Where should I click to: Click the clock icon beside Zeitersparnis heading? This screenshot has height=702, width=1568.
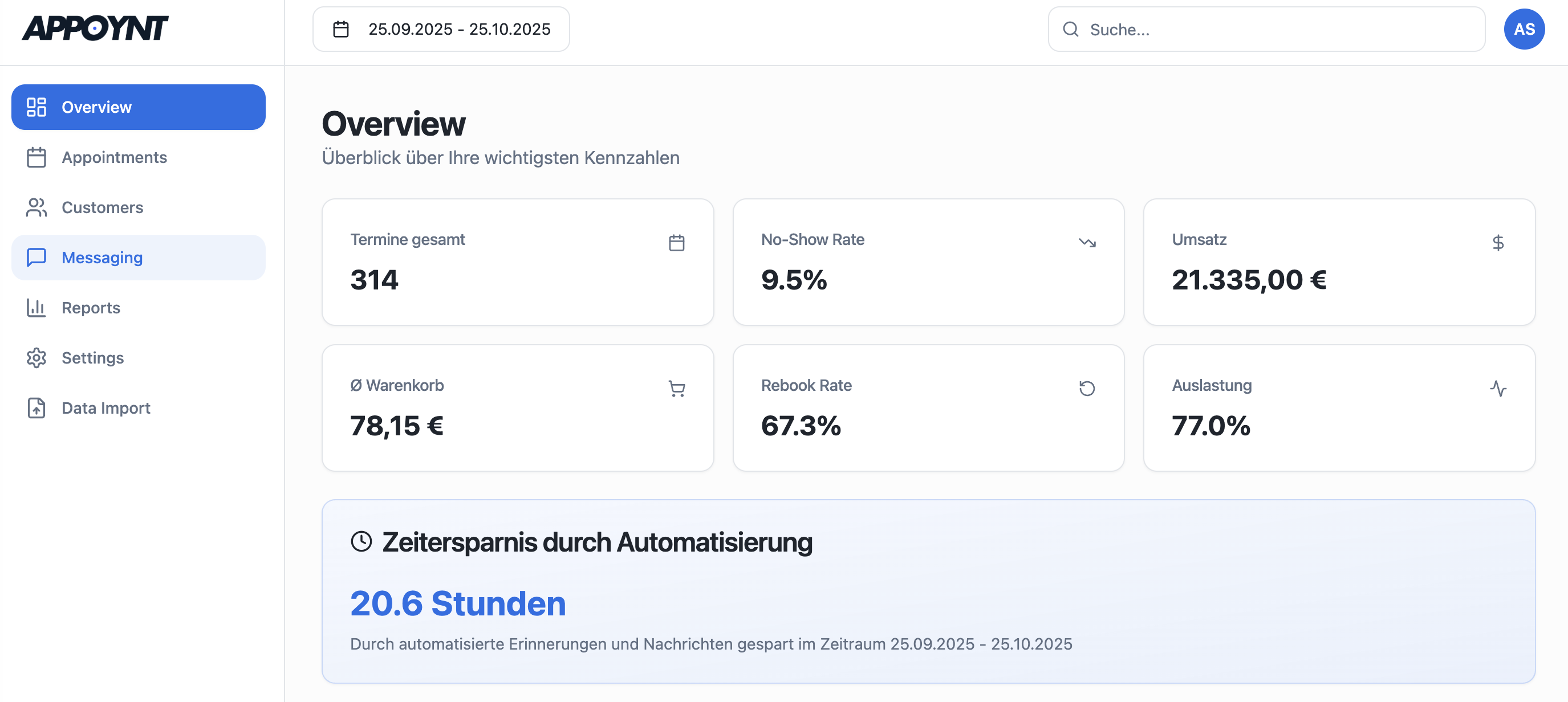coord(361,541)
